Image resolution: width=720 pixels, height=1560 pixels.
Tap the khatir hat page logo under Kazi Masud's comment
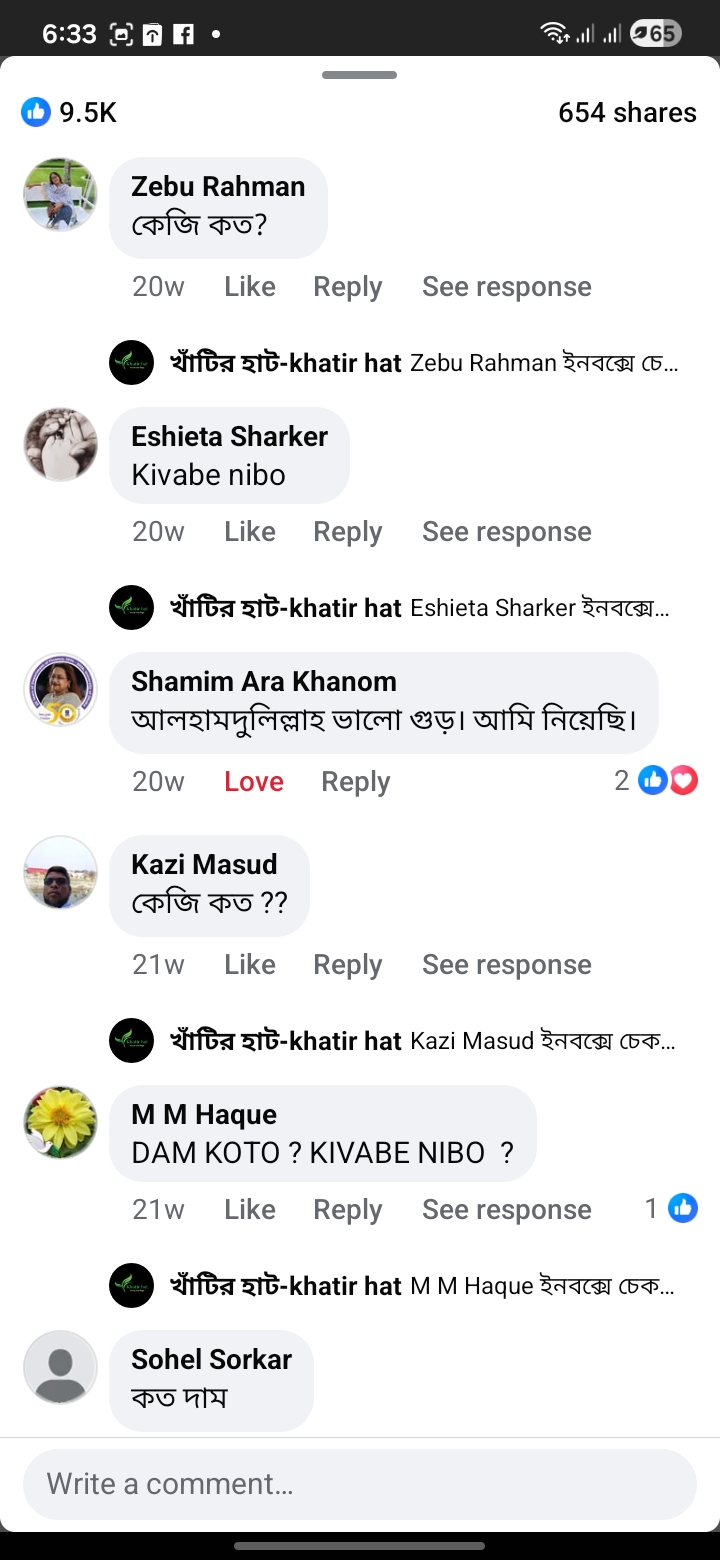(131, 1040)
